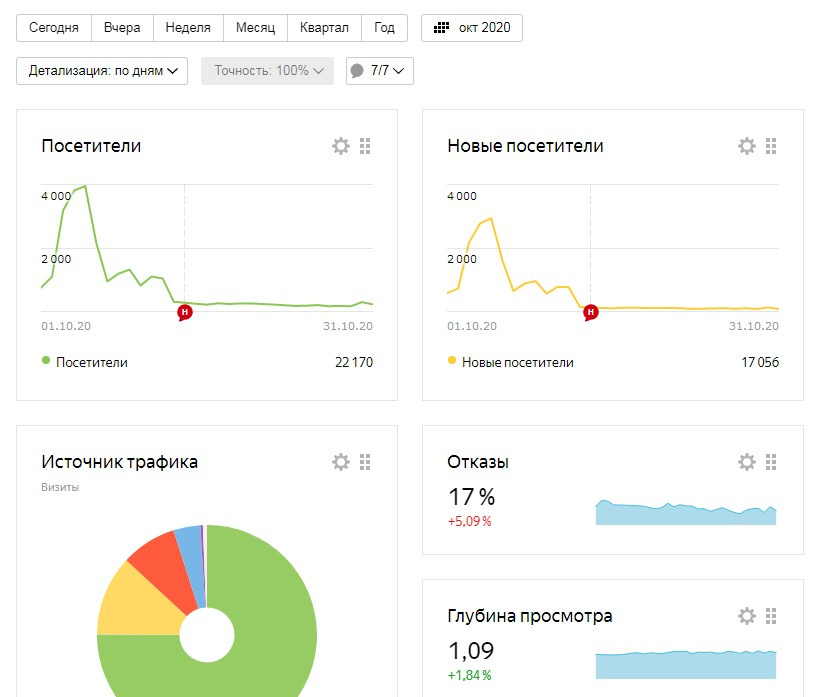Click the 17 056 new visitors total
Image resolution: width=822 pixels, height=697 pixels.
coord(760,362)
